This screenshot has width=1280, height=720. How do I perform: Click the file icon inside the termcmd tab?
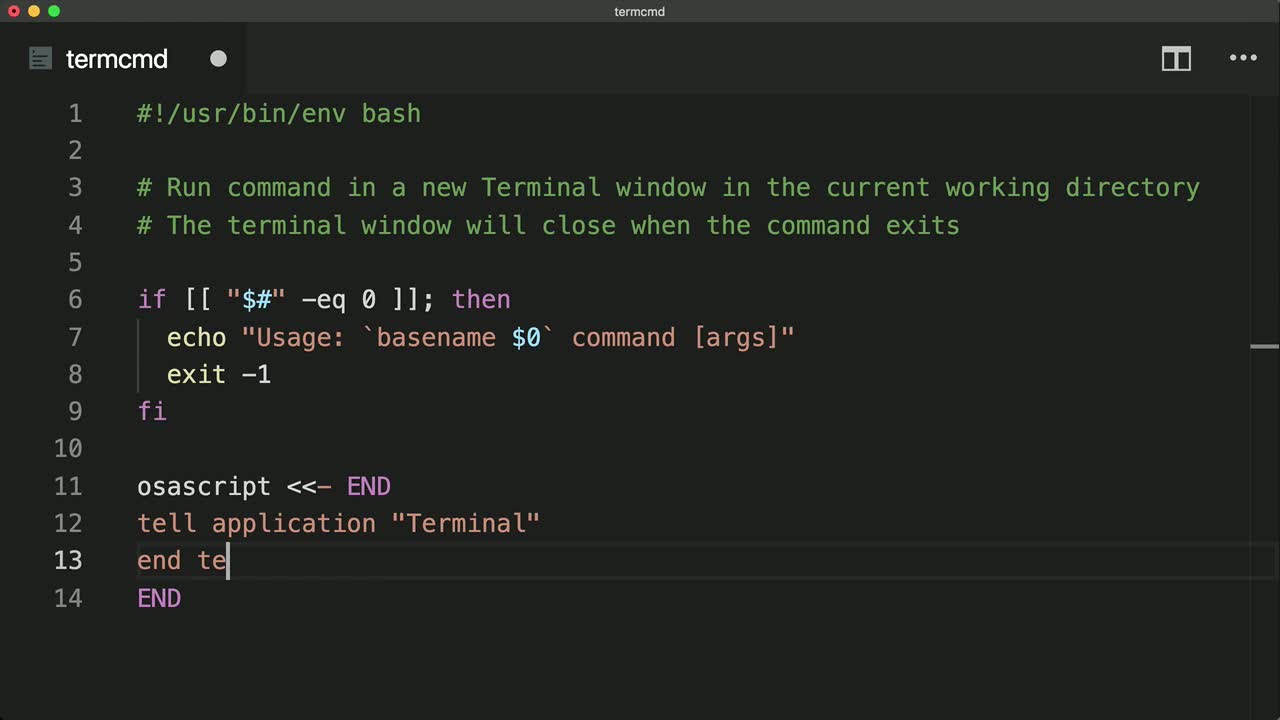tap(40, 58)
